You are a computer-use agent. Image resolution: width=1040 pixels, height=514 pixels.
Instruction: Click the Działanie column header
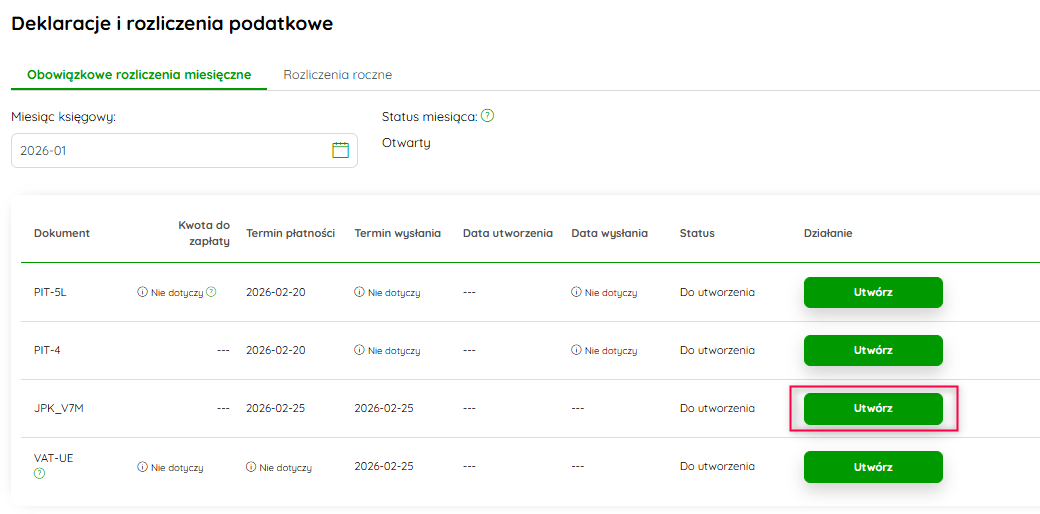click(x=828, y=233)
